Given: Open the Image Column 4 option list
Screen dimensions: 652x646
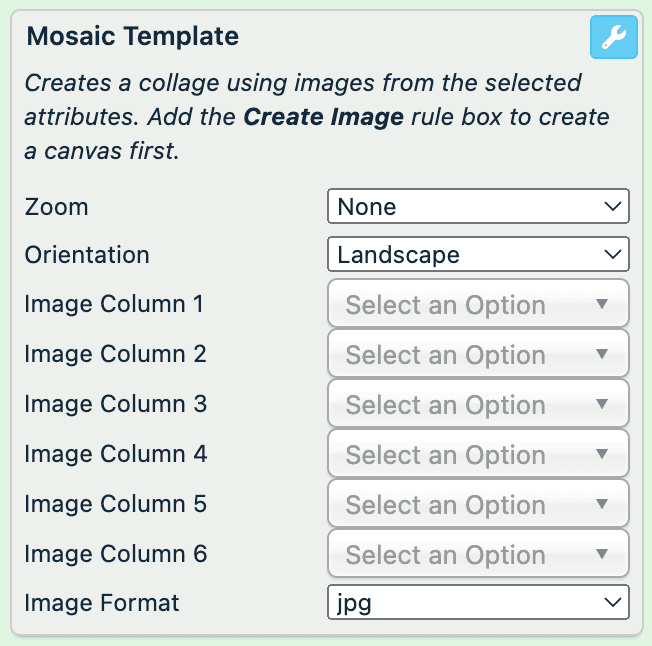Looking at the screenshot, I should [x=478, y=454].
